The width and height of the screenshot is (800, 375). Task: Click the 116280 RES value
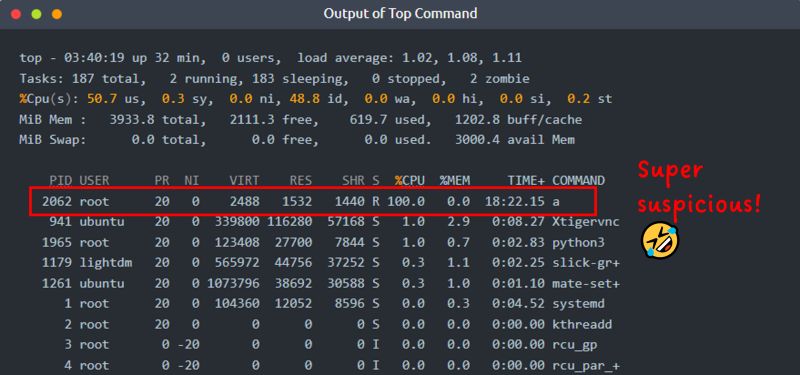pyautogui.click(x=289, y=222)
